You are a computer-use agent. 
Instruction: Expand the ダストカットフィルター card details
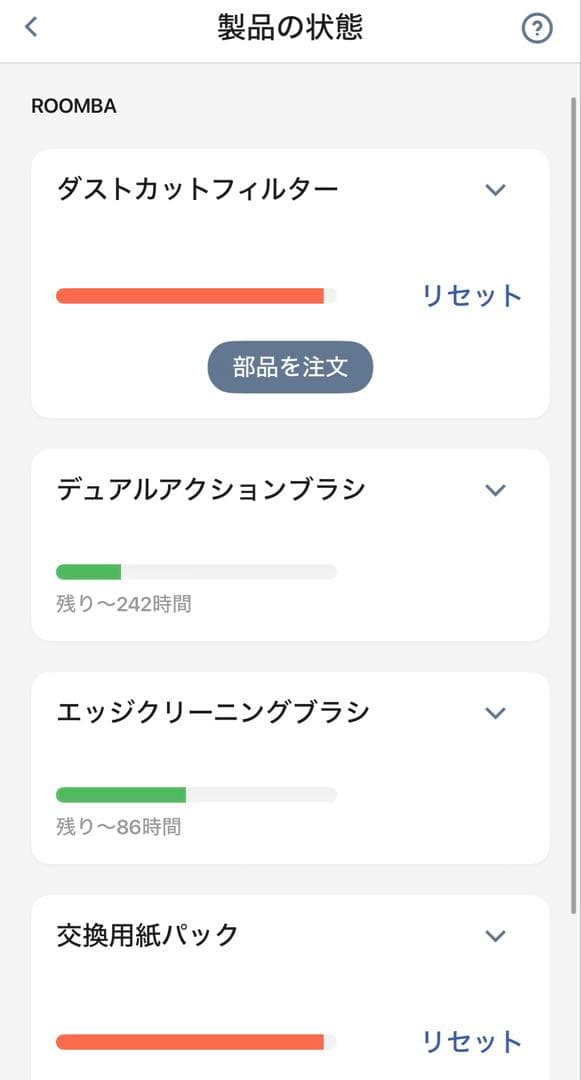[495, 188]
